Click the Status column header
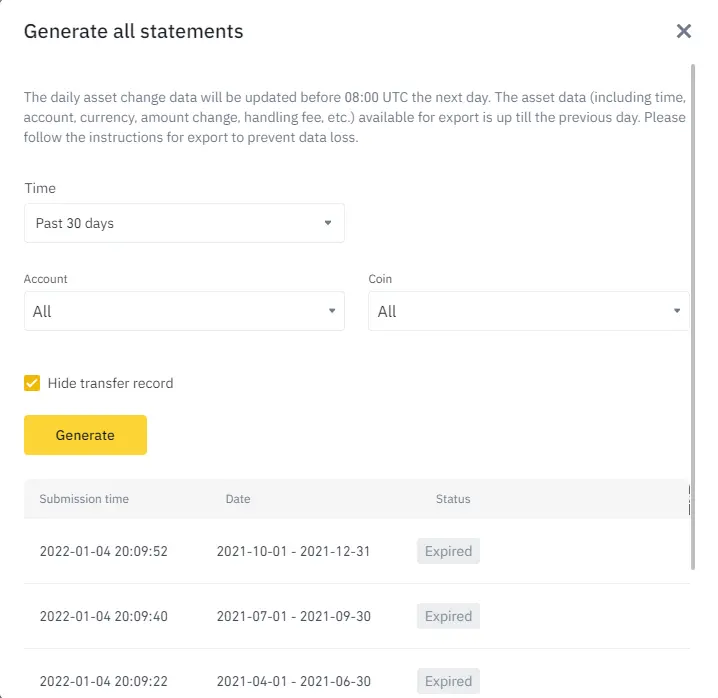Viewport: 718px width, 698px height. coord(453,499)
